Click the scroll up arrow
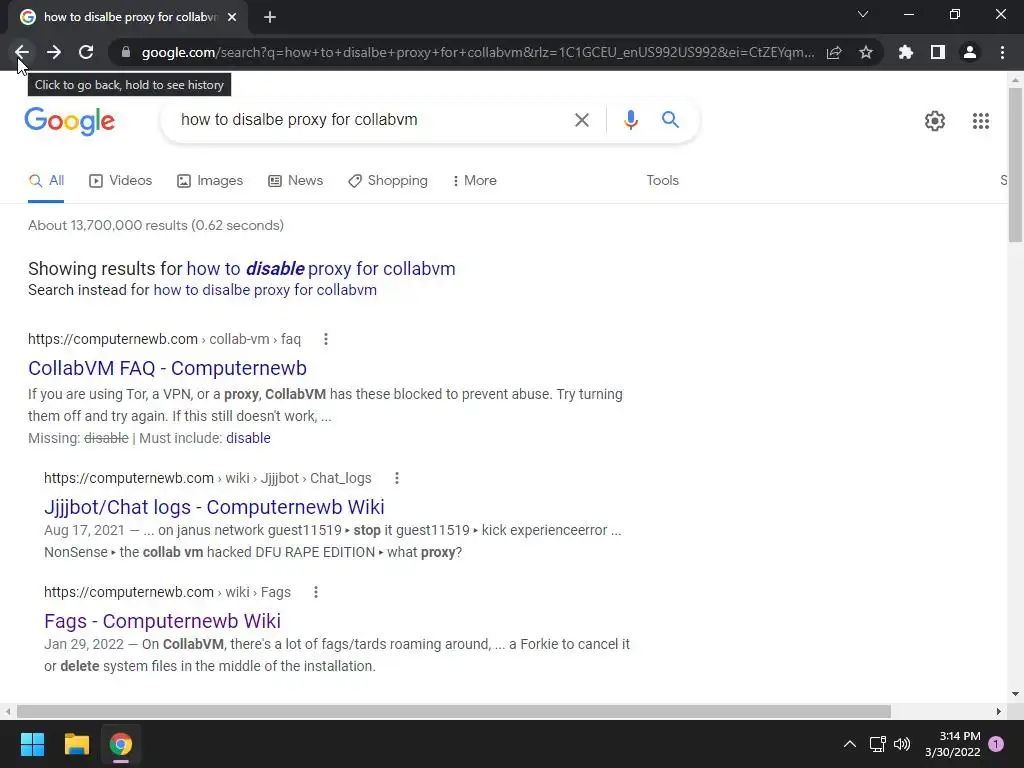Screen dimensions: 1024x768 coord(1015,80)
